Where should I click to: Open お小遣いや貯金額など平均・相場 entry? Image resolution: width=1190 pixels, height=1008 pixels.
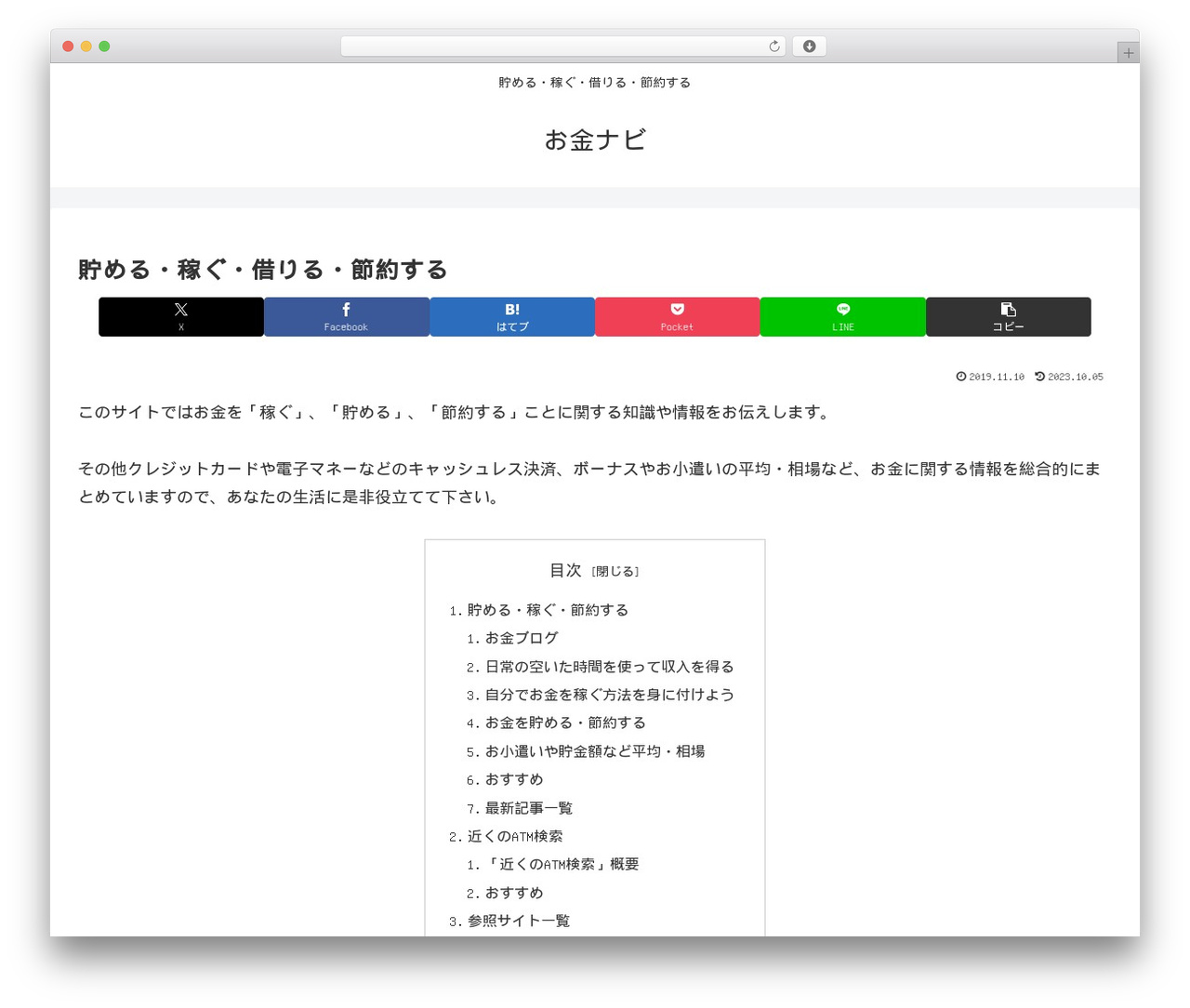595,751
